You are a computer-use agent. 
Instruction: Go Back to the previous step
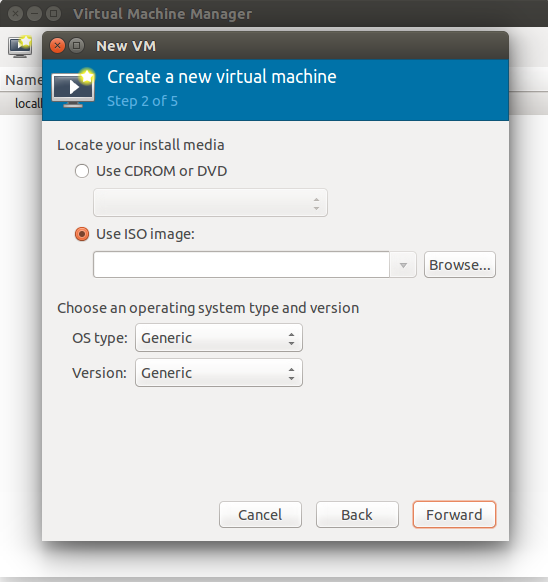pyautogui.click(x=357, y=514)
